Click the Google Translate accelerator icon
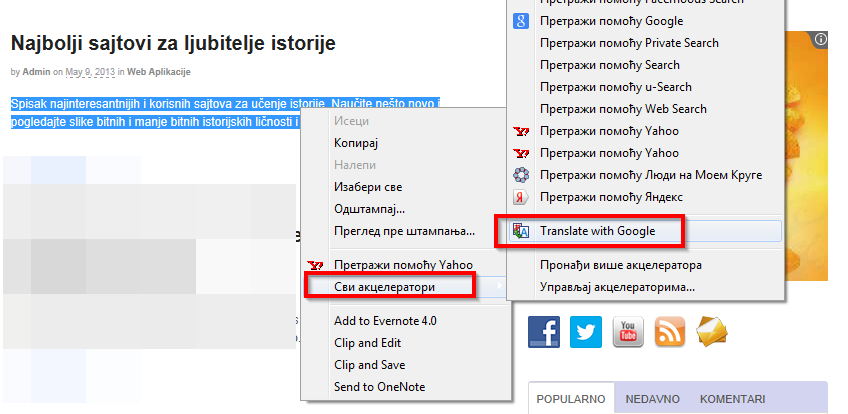848x414 pixels. (x=520, y=231)
